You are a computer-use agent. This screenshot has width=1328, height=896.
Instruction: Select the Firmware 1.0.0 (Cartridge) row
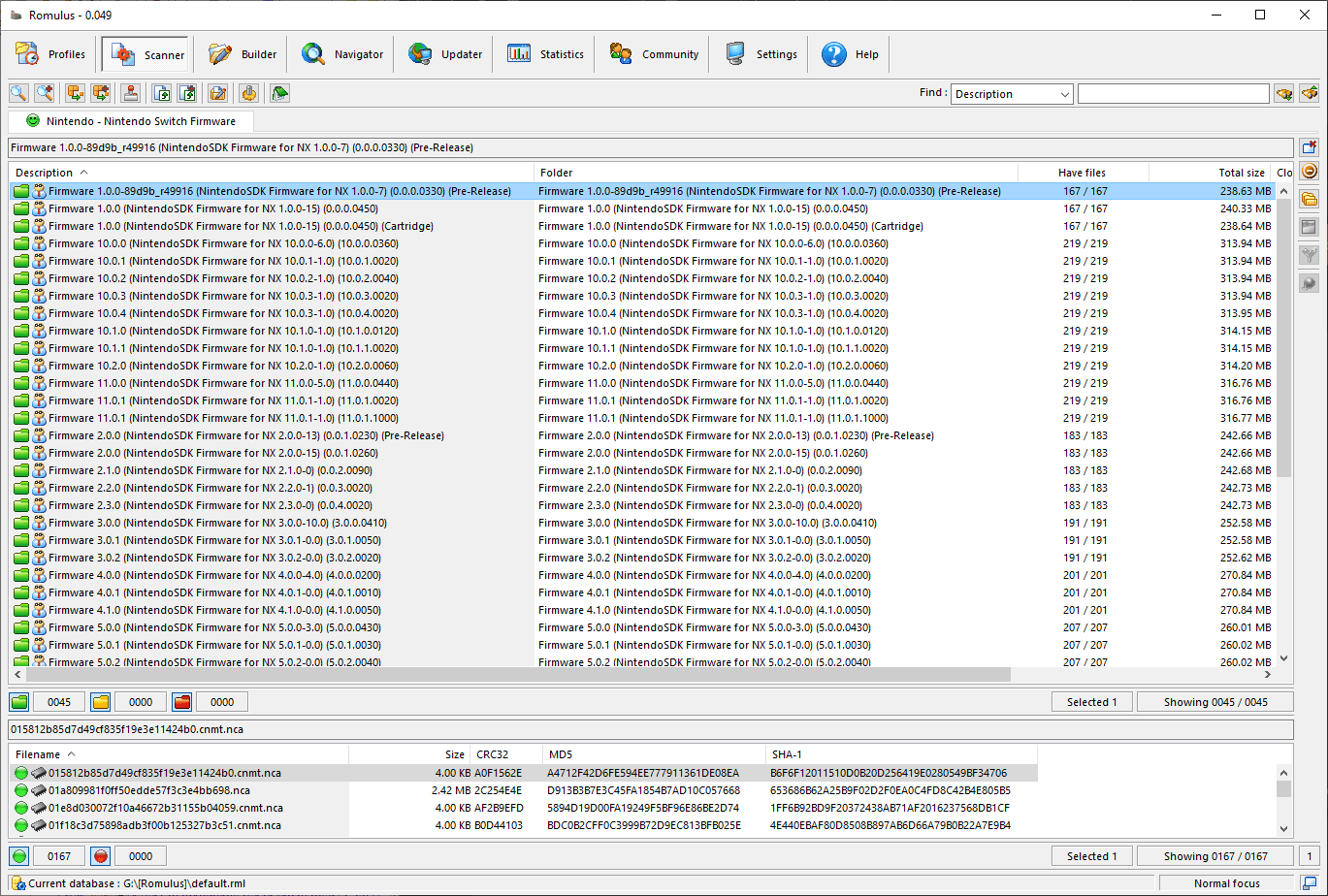click(x=643, y=226)
